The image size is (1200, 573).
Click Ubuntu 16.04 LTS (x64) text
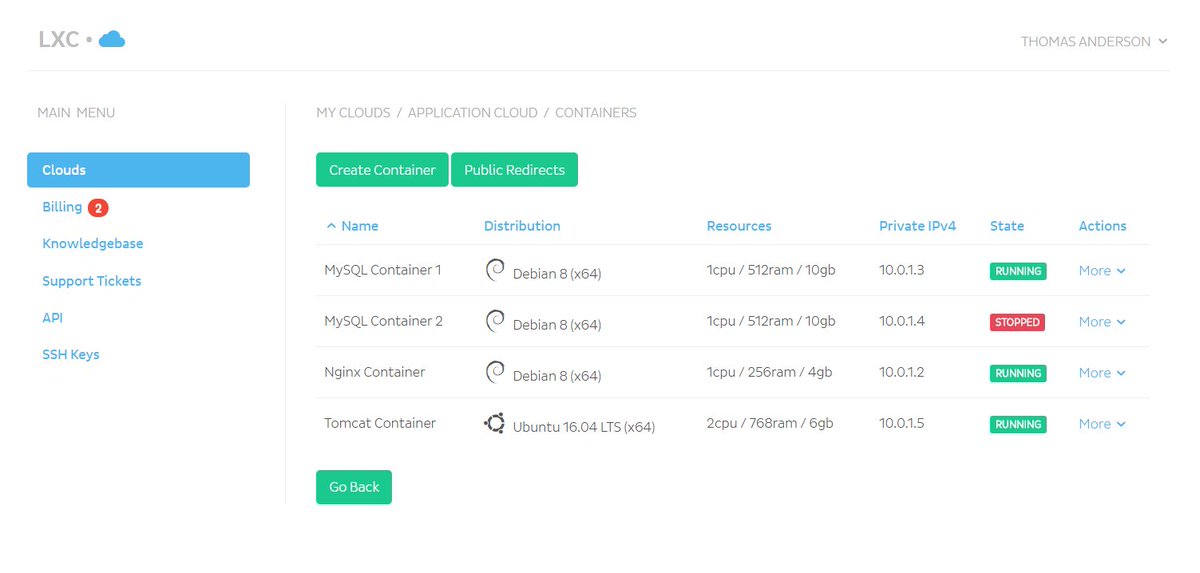tap(584, 427)
